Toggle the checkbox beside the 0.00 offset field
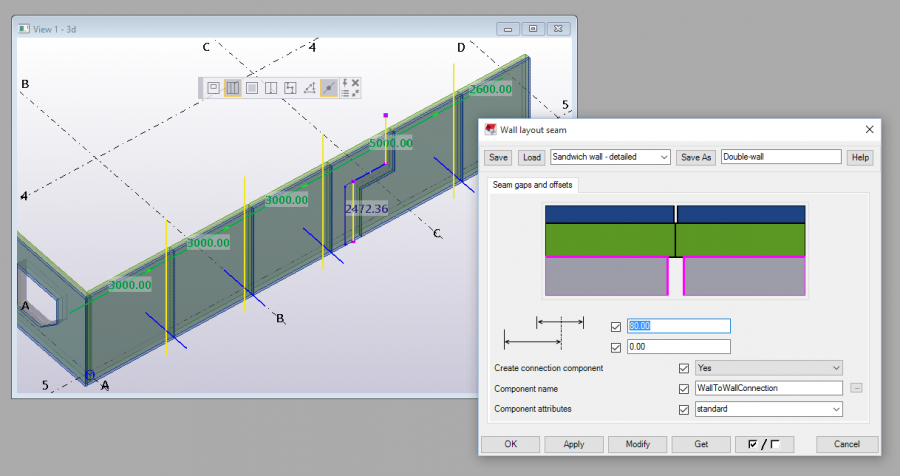 click(616, 347)
